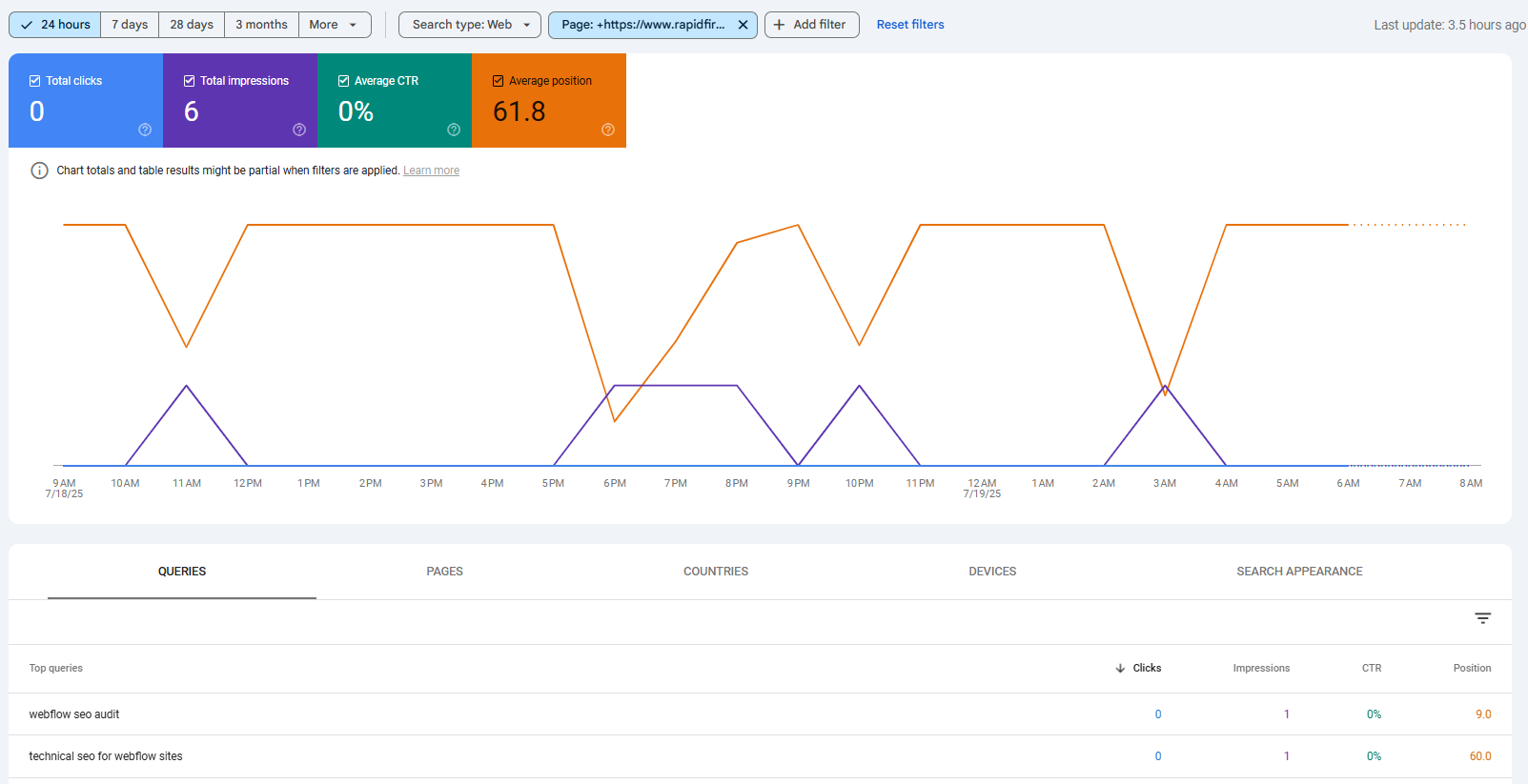Screen dimensions: 1528x784
Task: Click position value 9.0 in first row
Action: pyautogui.click(x=1483, y=714)
